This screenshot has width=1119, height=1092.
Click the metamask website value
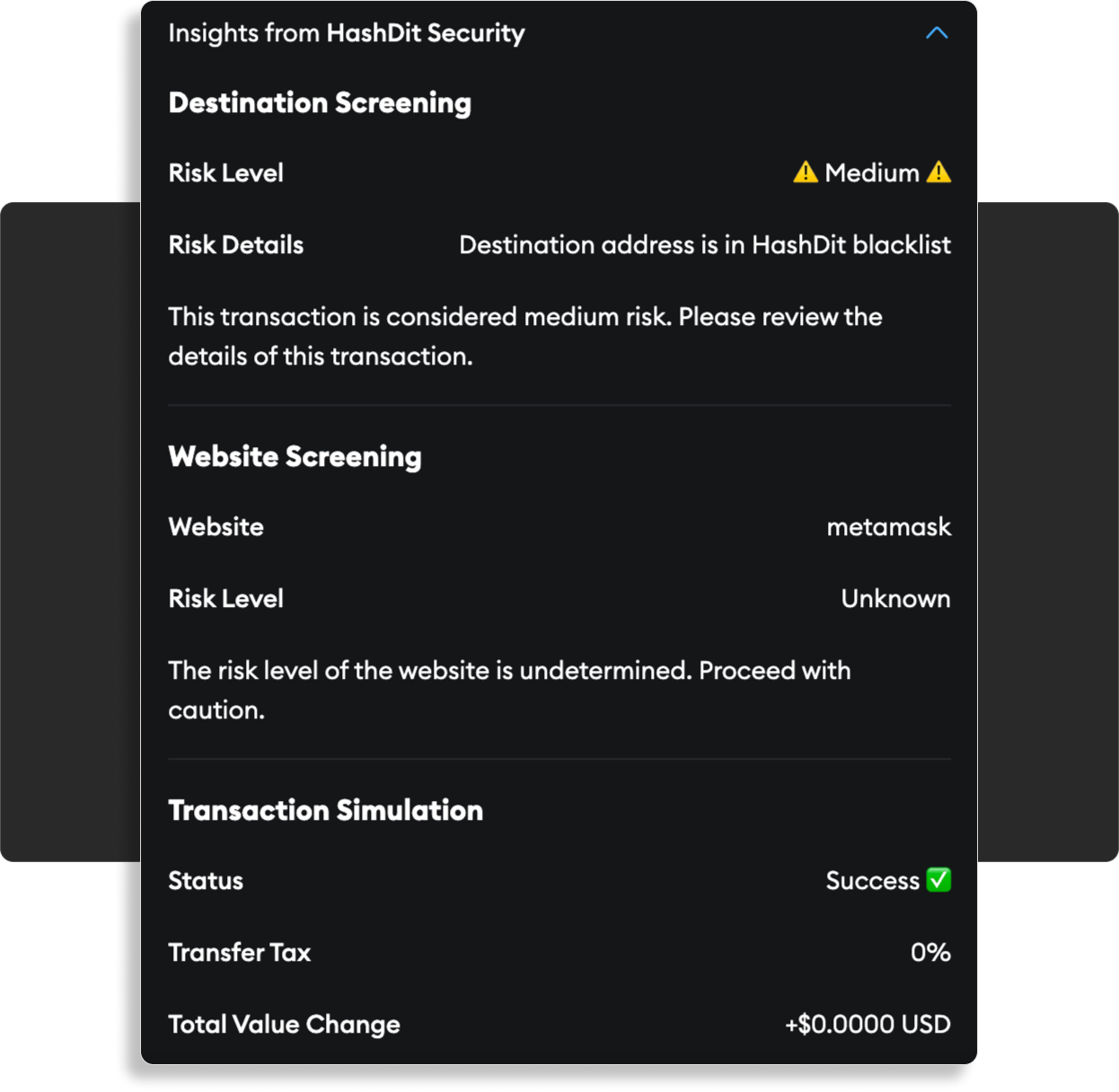[888, 526]
